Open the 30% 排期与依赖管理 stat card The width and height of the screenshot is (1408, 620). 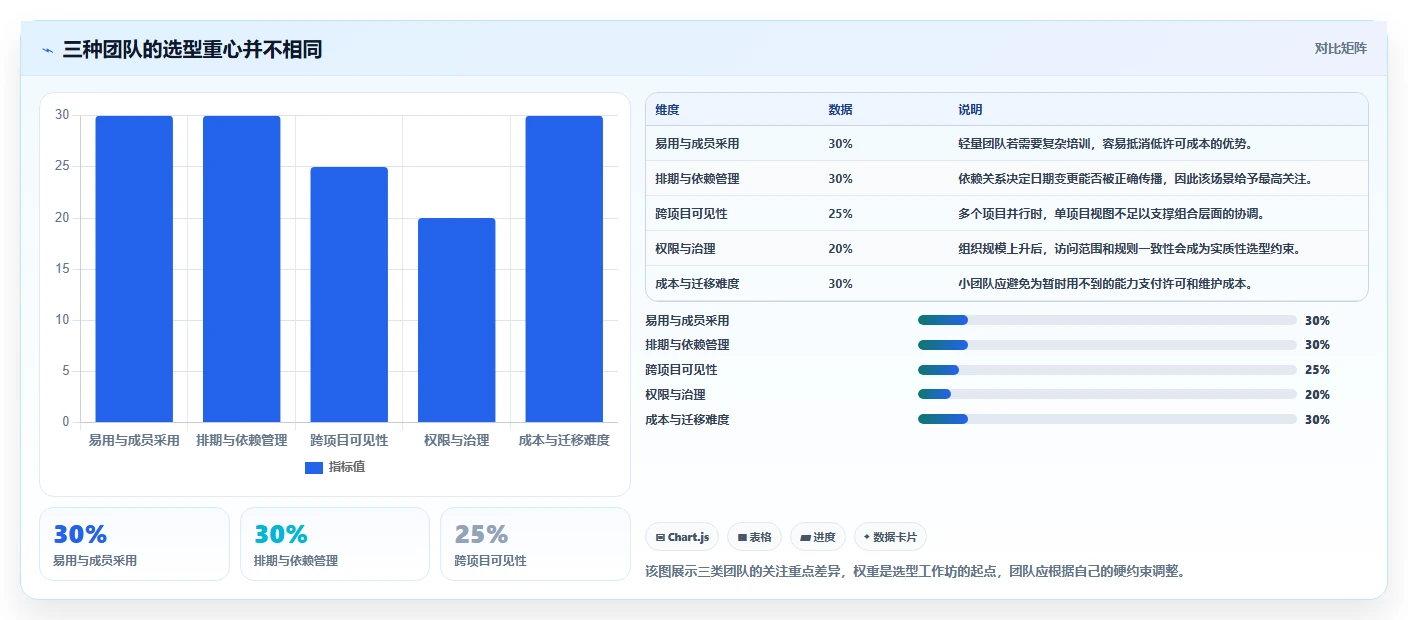pos(335,544)
